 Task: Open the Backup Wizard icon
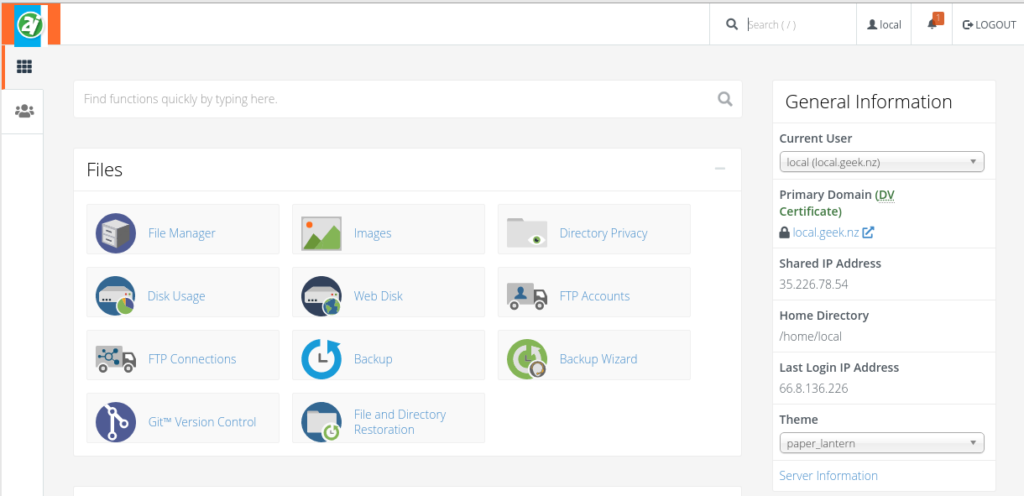pyautogui.click(x=527, y=358)
